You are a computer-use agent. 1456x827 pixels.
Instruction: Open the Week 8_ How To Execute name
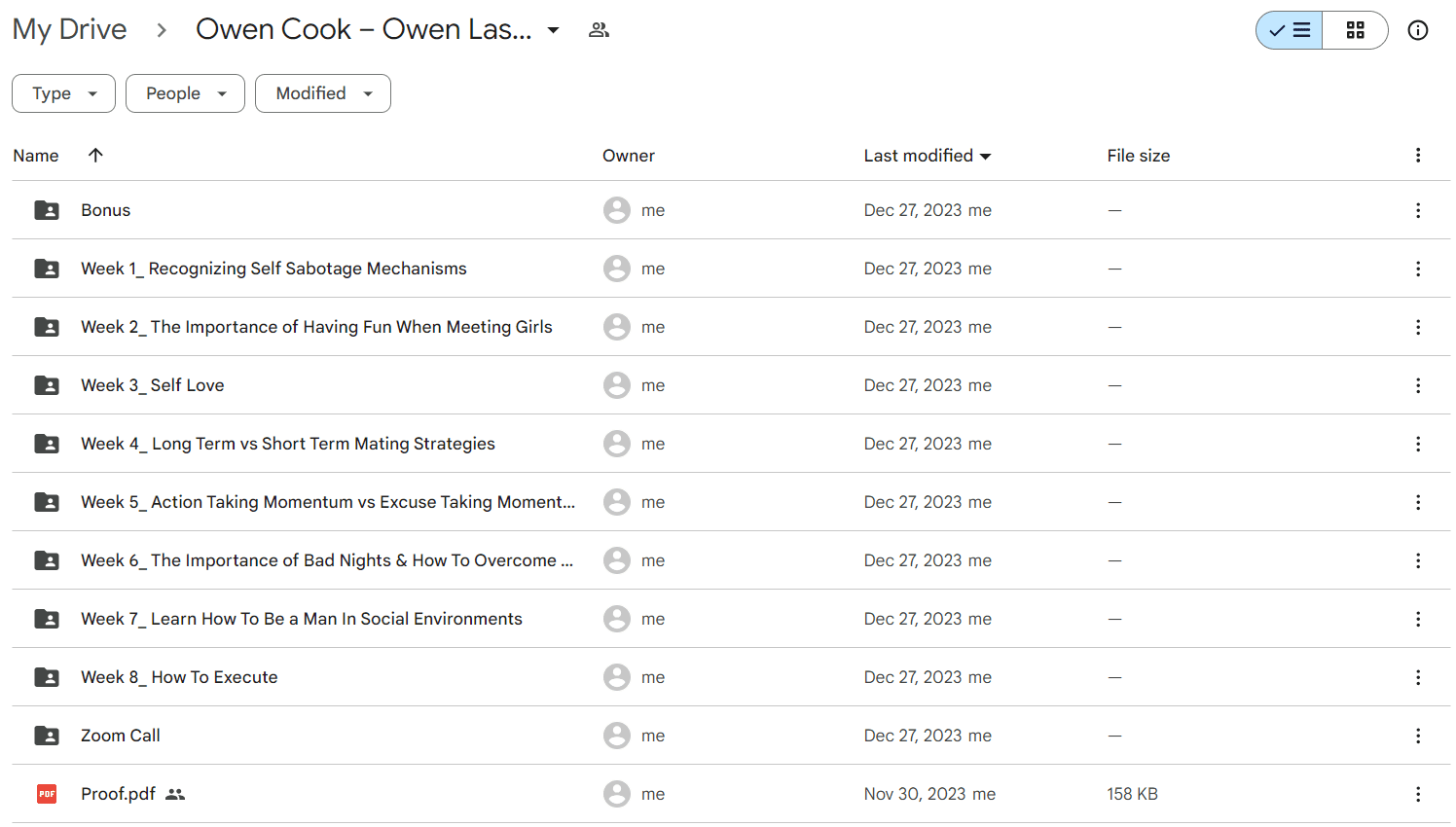(x=179, y=677)
